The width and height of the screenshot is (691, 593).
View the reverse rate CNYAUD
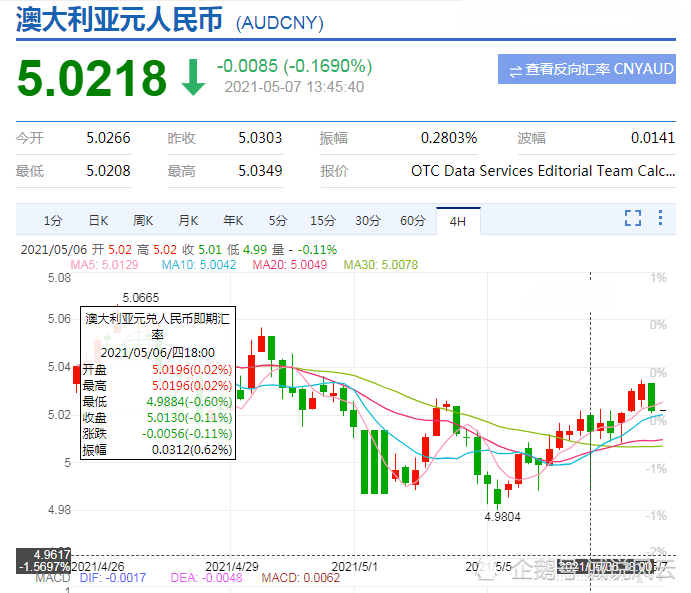coord(587,69)
